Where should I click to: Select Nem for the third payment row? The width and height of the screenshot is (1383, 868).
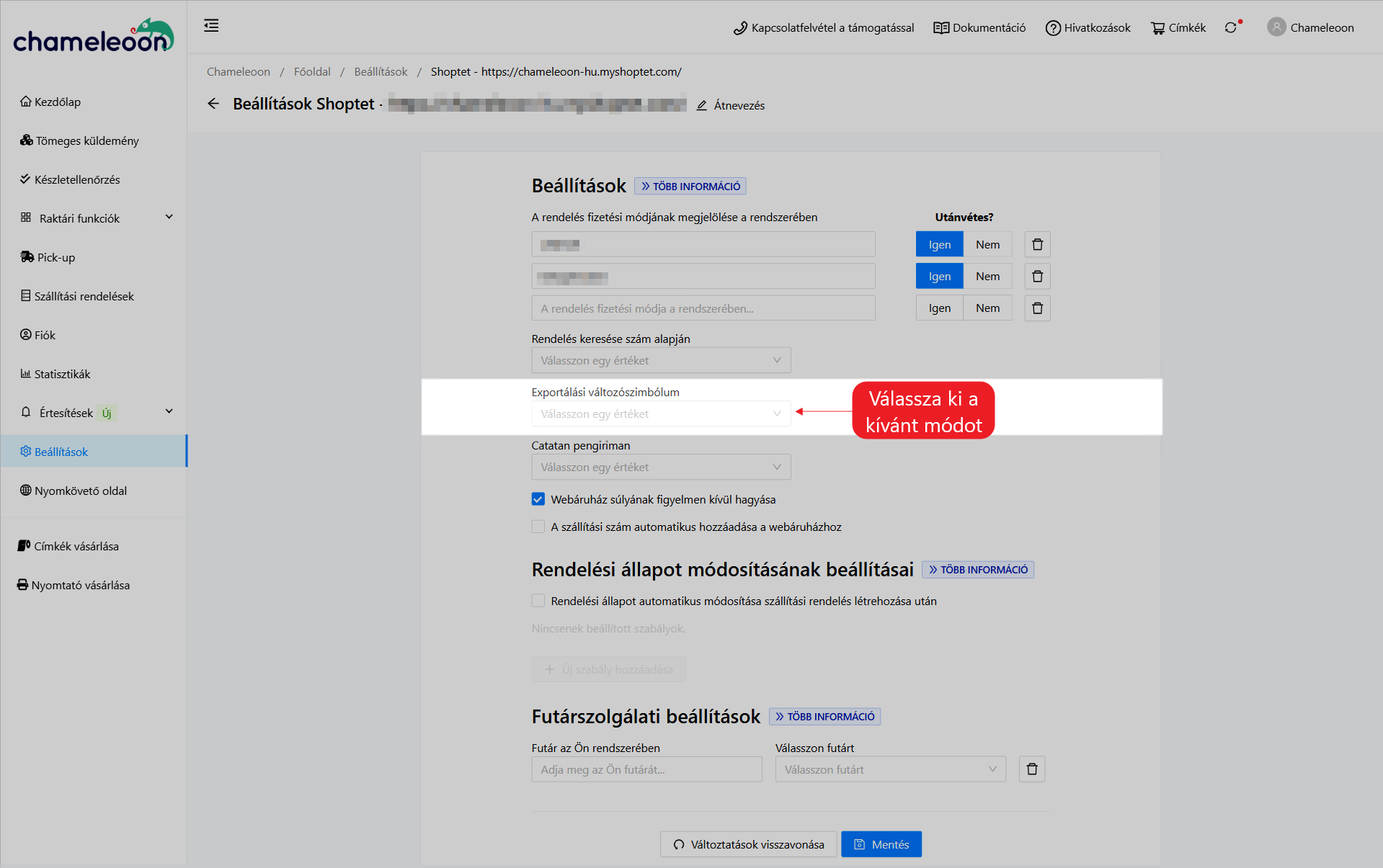pyautogui.click(x=987, y=308)
